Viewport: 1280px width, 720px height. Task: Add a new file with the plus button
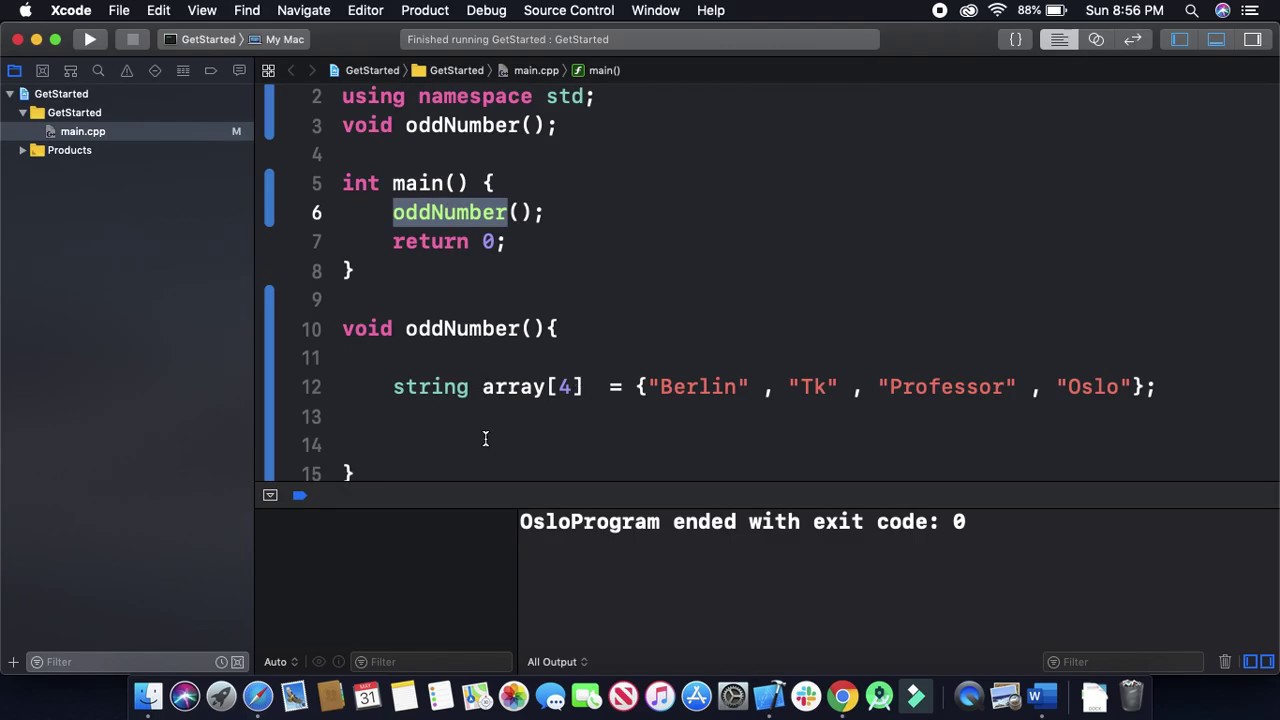[x=13, y=662]
